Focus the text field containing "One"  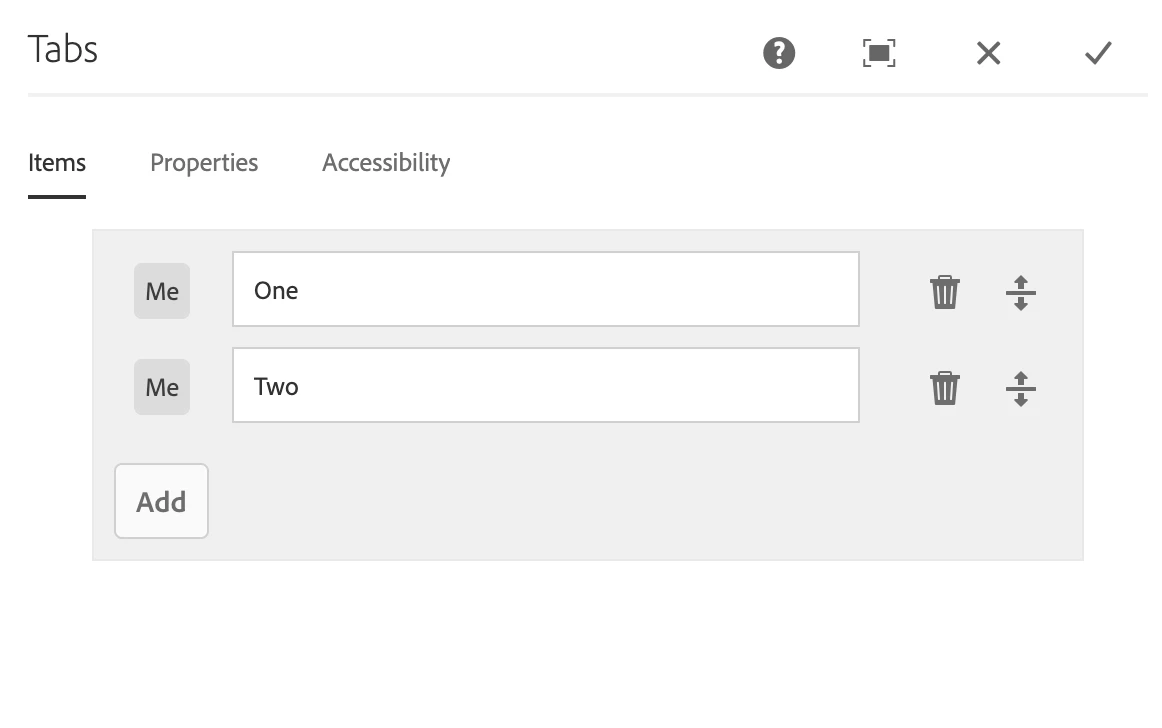[546, 289]
